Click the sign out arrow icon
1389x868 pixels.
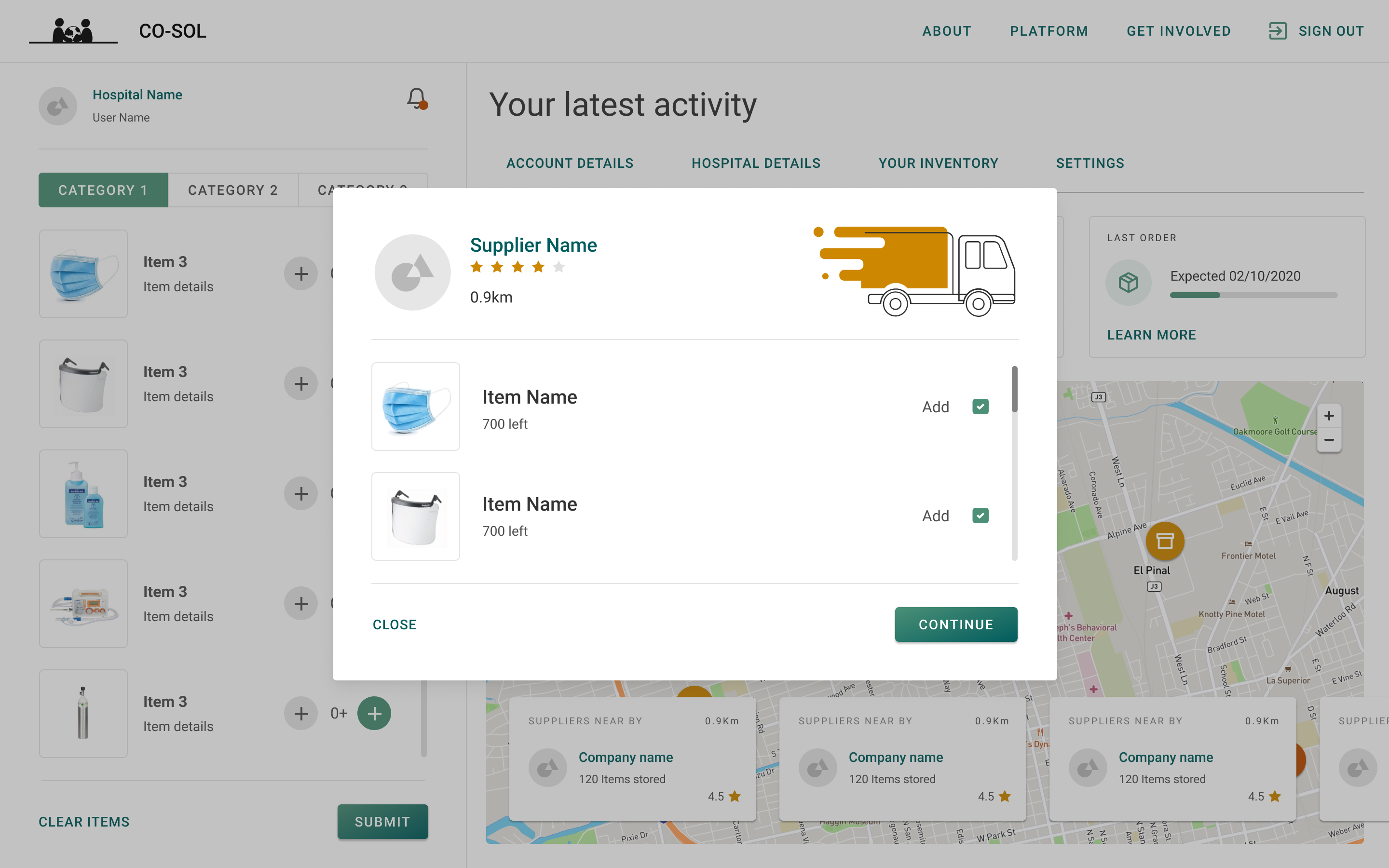pos(1278,31)
